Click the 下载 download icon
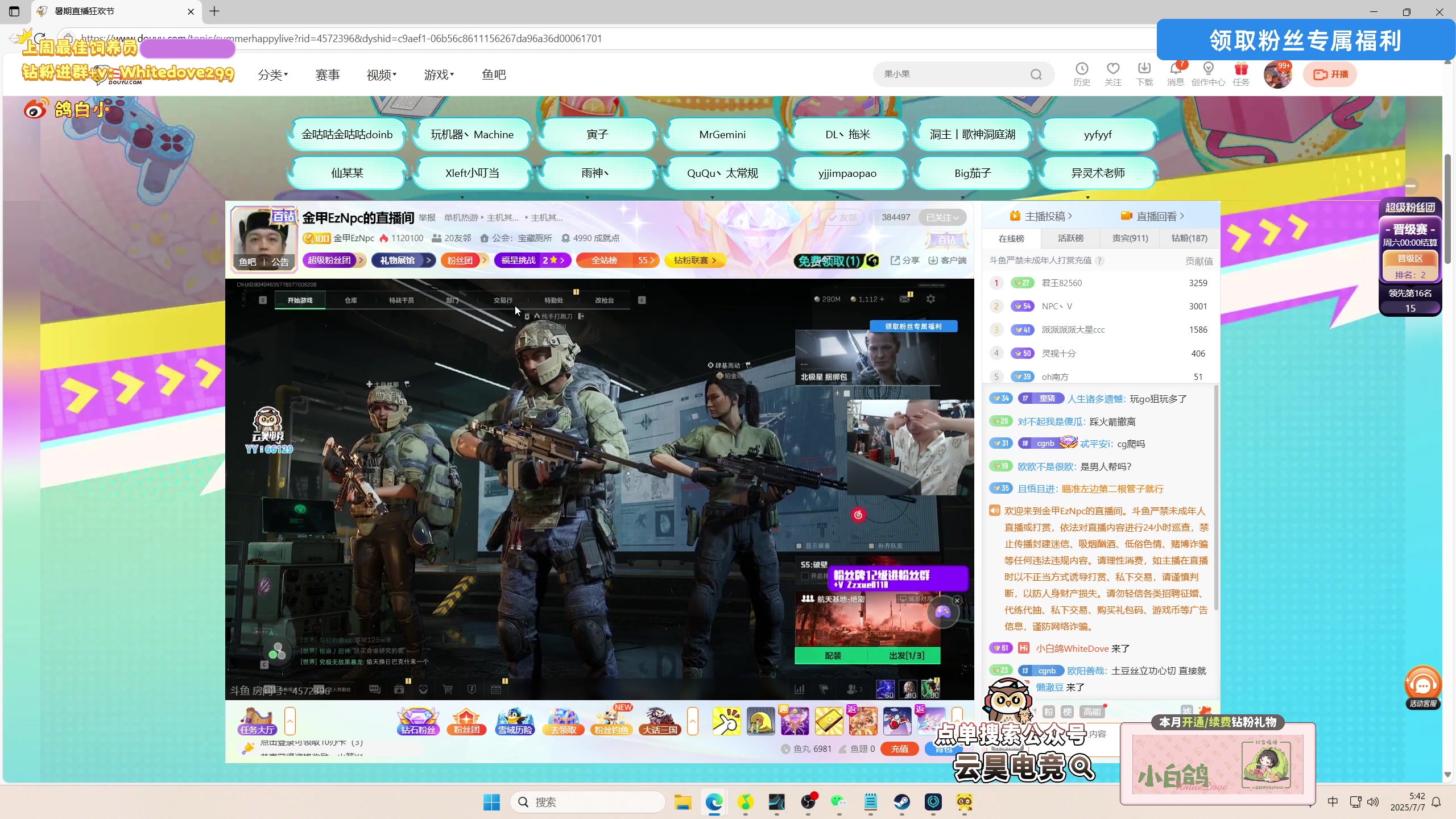 (1144, 74)
